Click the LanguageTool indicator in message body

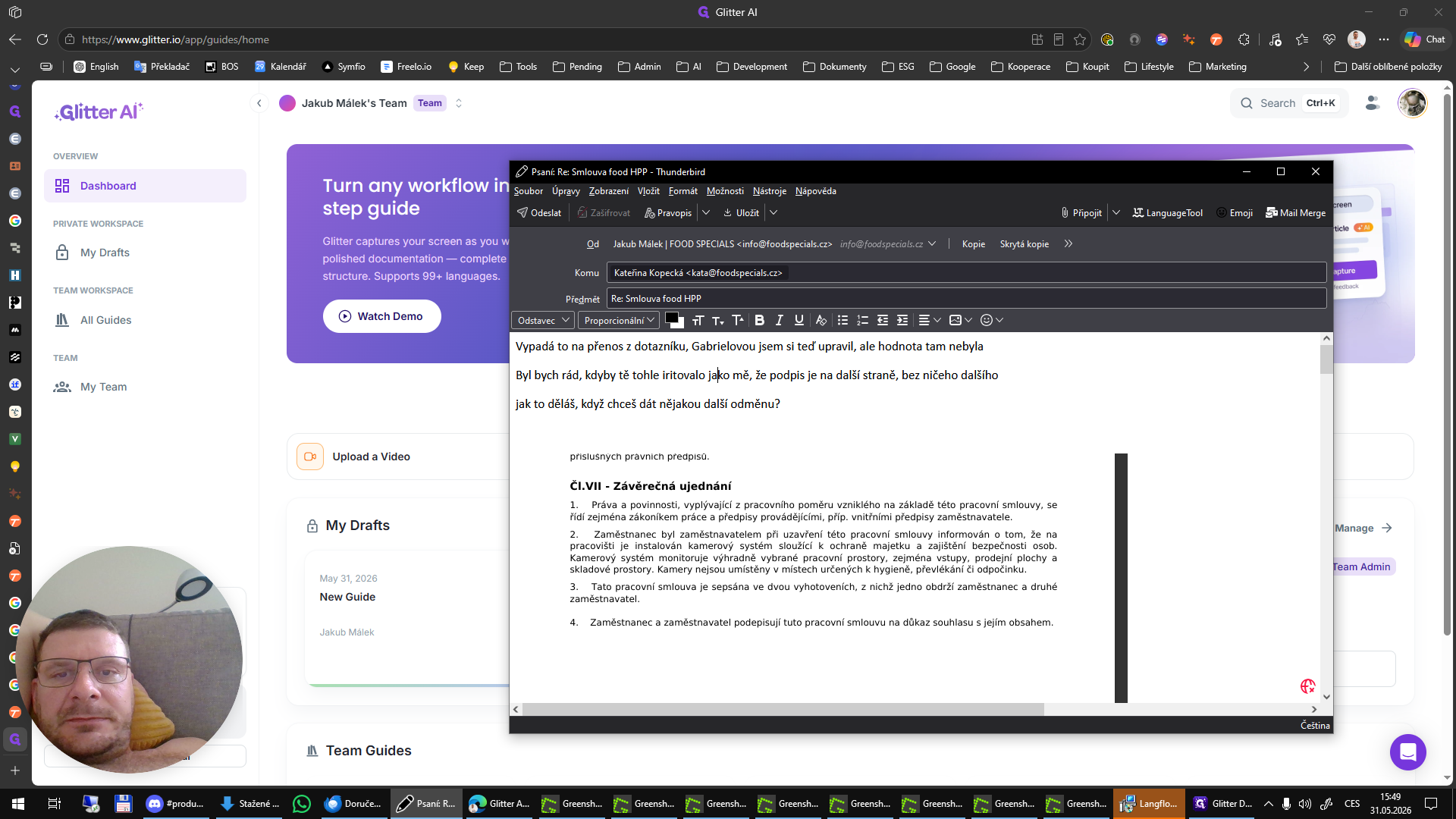tap(1307, 686)
